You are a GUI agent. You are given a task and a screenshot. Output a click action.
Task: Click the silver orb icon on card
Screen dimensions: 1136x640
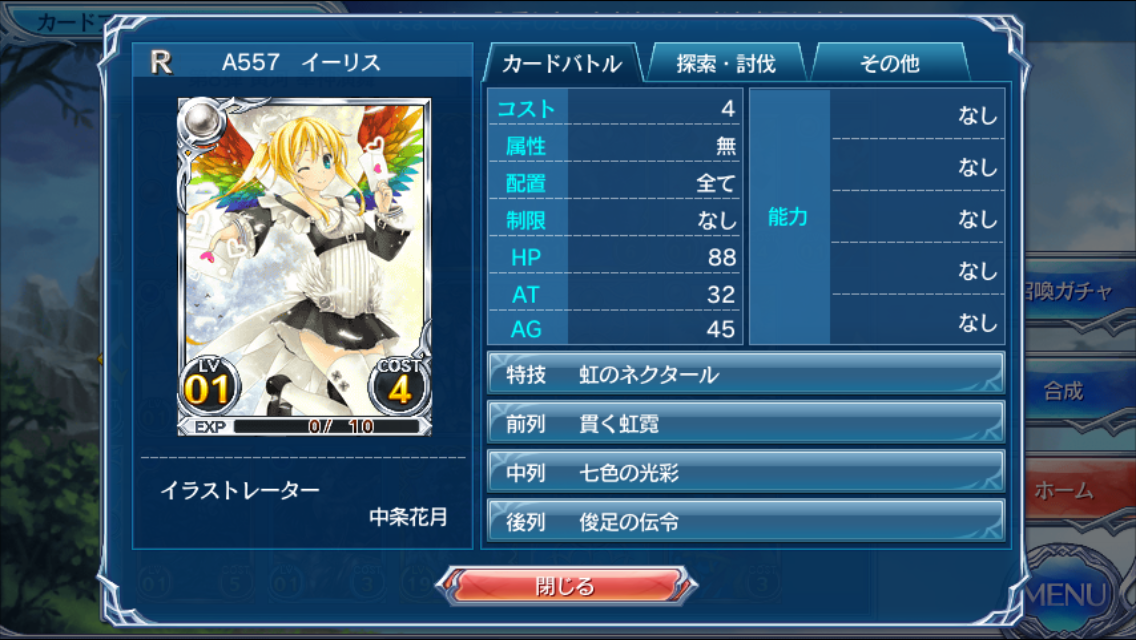(202, 120)
